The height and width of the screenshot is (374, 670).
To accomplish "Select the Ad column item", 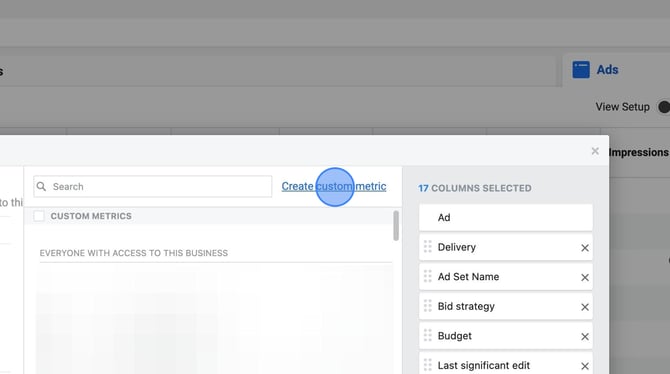I will tap(506, 218).
